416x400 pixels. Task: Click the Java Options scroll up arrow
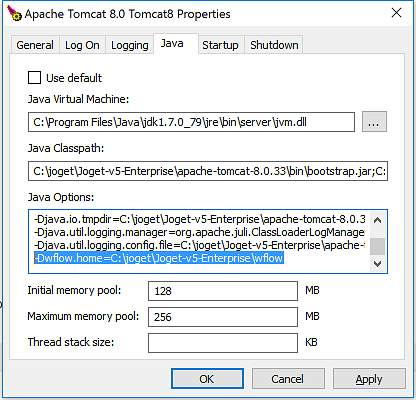coord(377,220)
